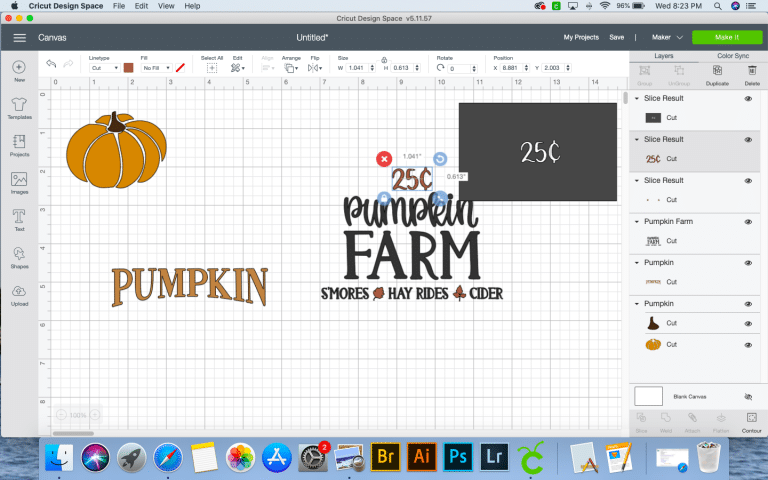Image resolution: width=768 pixels, height=480 pixels.
Task: Hide the first Pumpkin layer group
Action: (x=748, y=263)
